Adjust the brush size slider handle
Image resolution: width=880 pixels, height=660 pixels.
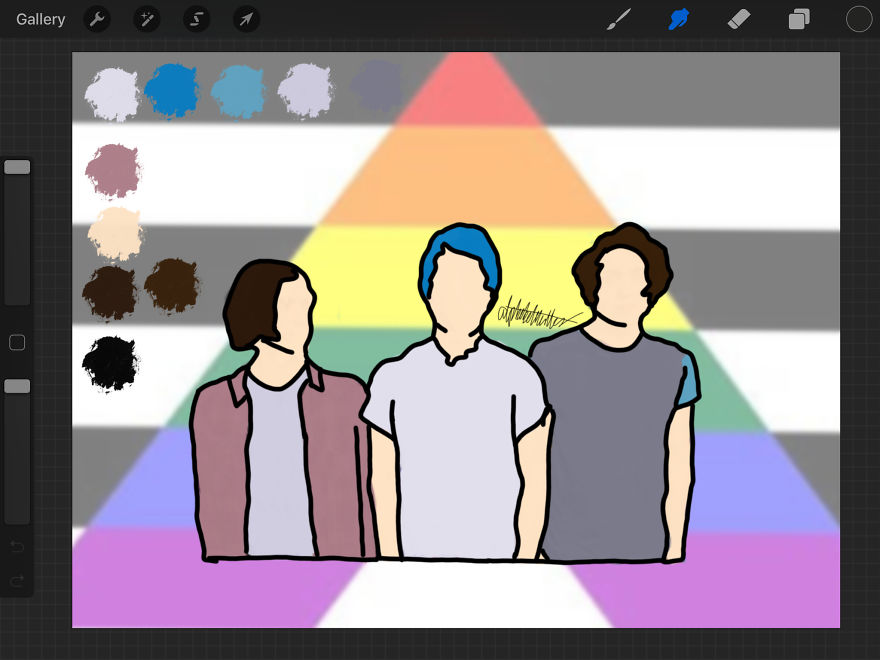tap(17, 166)
